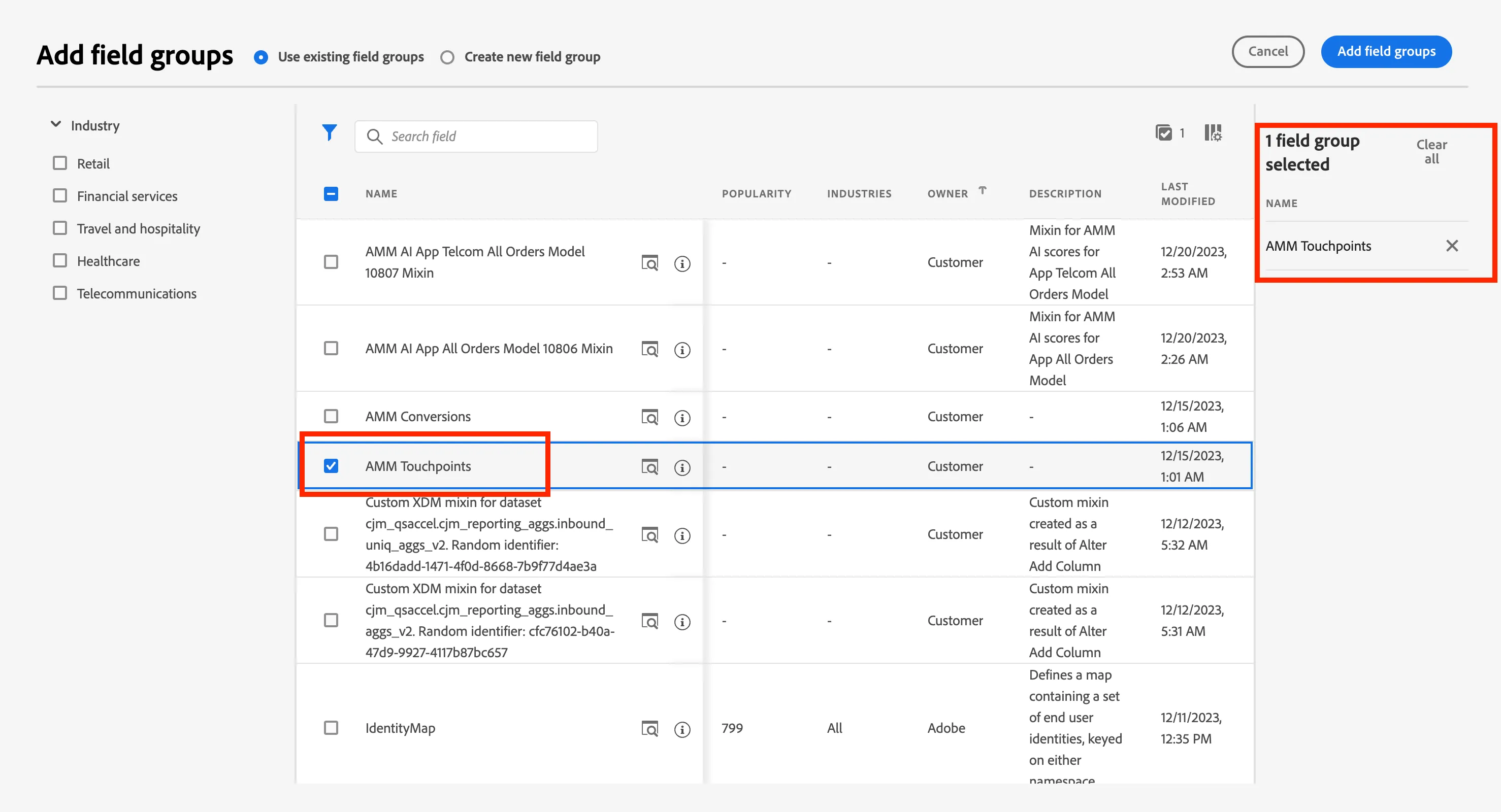Preview the IdentityMap field group
This screenshot has height=812, width=1501.
[x=649, y=729]
